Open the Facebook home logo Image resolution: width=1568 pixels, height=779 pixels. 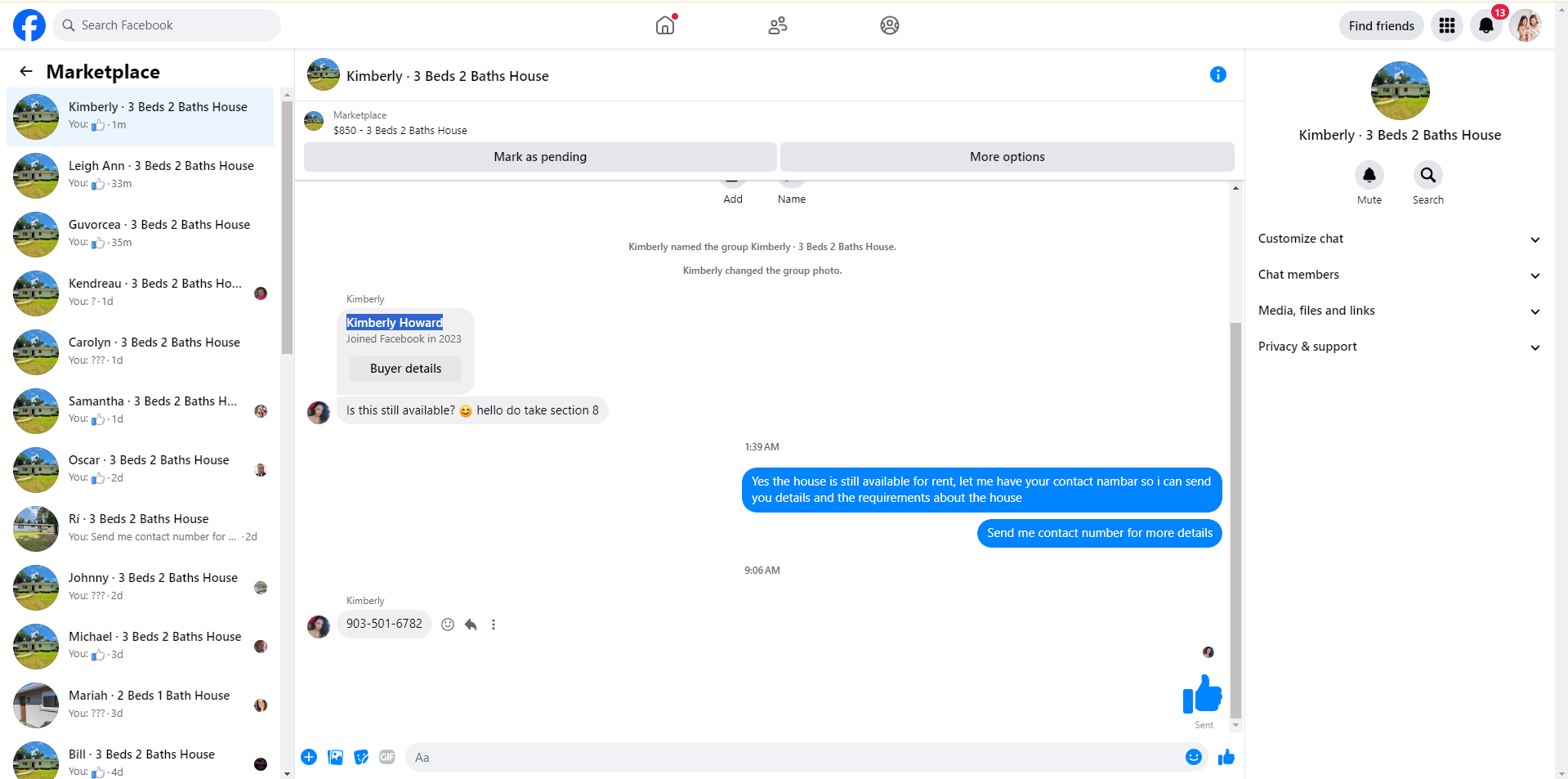click(x=29, y=25)
